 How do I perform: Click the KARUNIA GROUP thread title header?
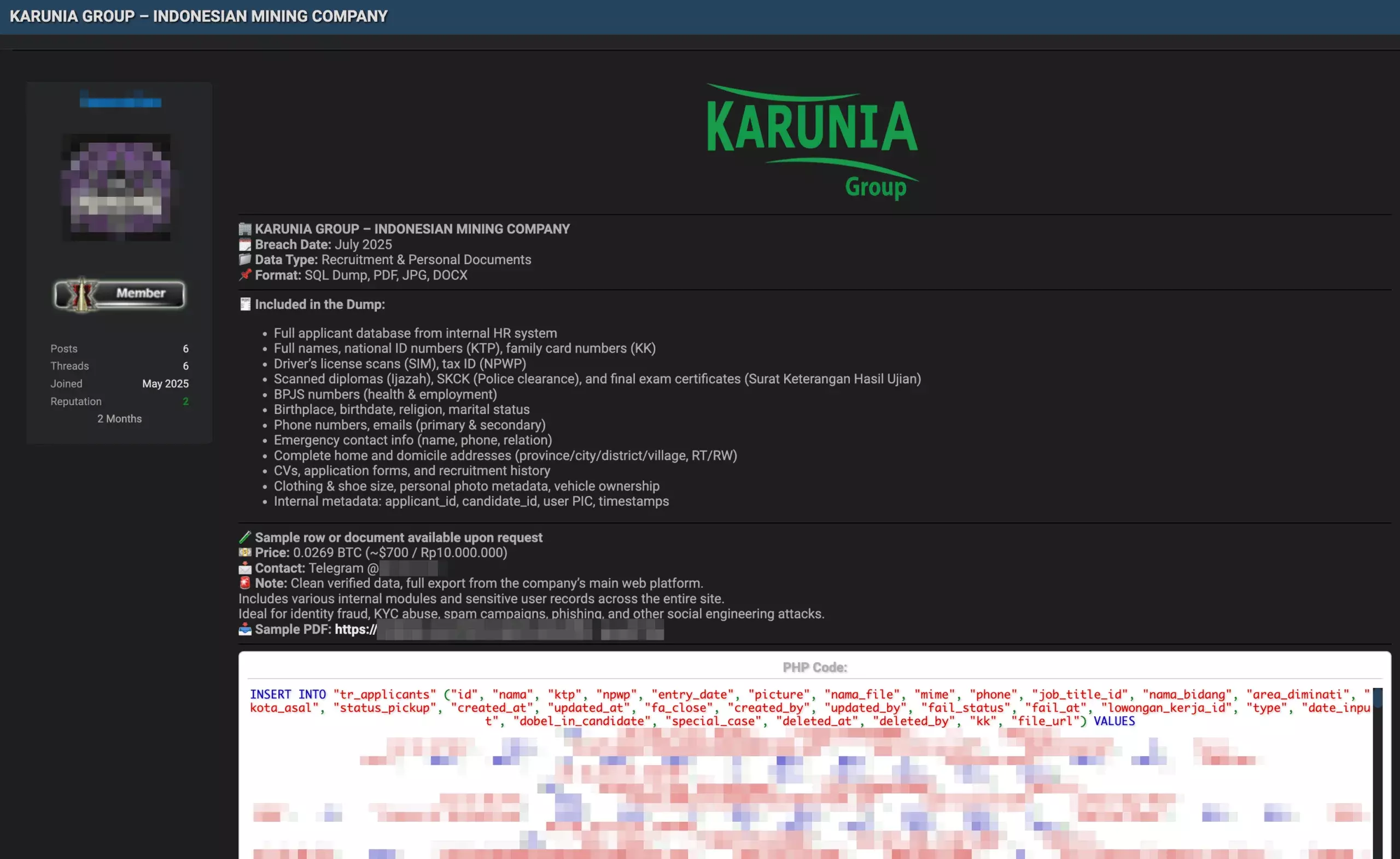(199, 16)
